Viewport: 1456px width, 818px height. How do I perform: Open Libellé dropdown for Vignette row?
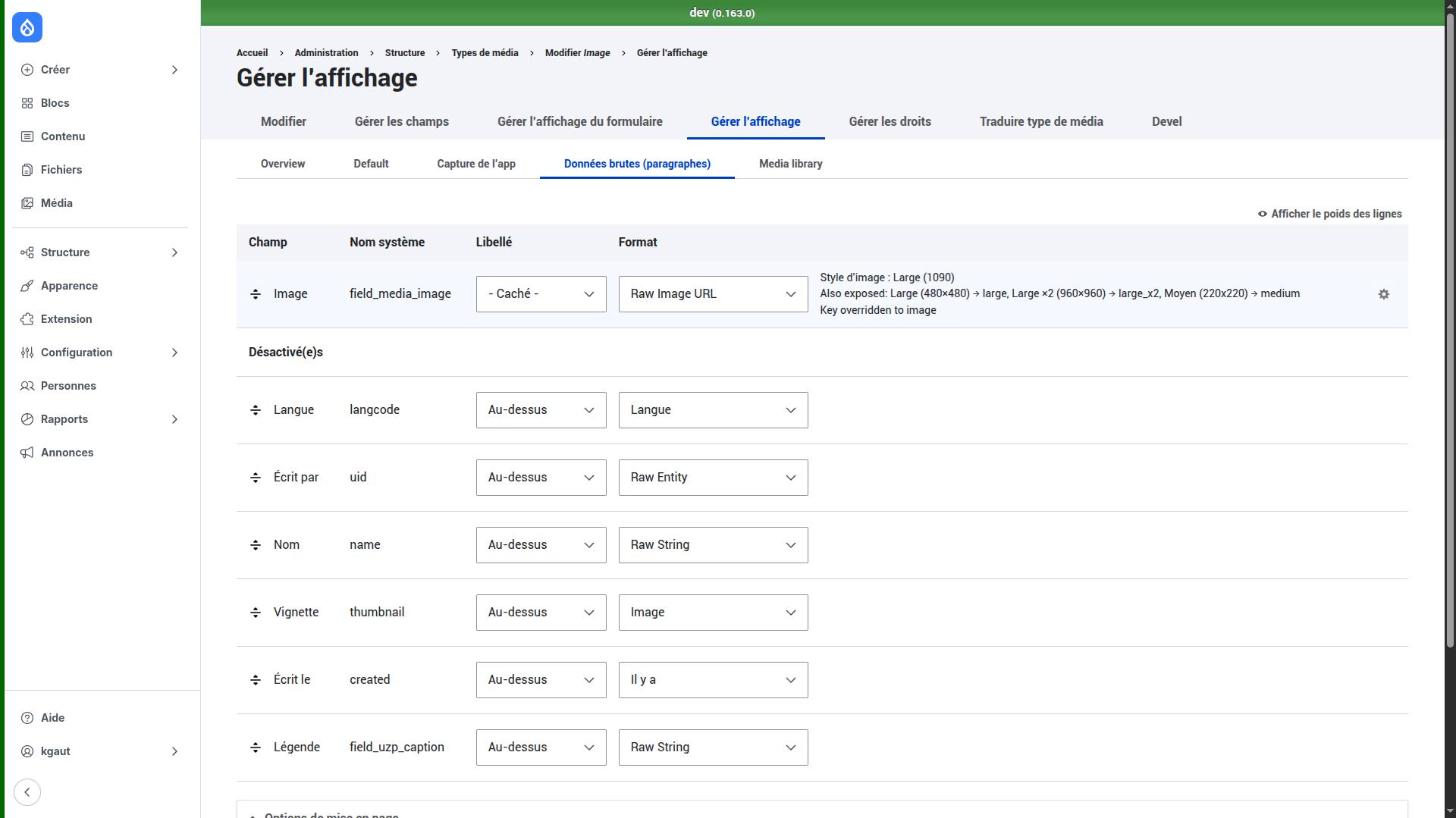pyautogui.click(x=541, y=612)
